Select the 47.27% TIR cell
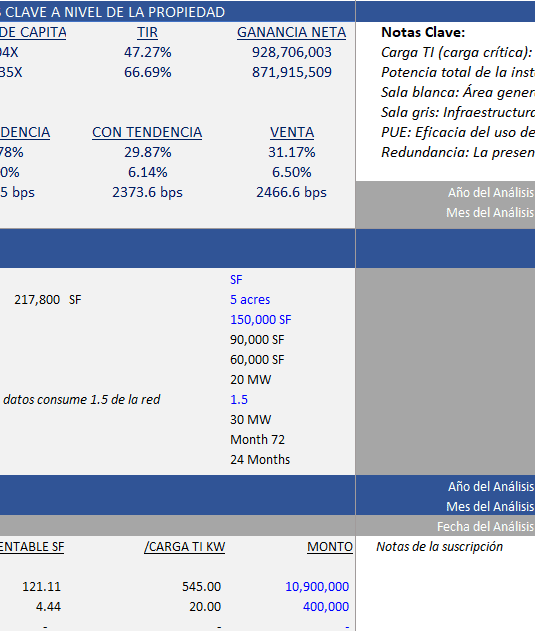Screen dimensions: 535x631 (147, 52)
